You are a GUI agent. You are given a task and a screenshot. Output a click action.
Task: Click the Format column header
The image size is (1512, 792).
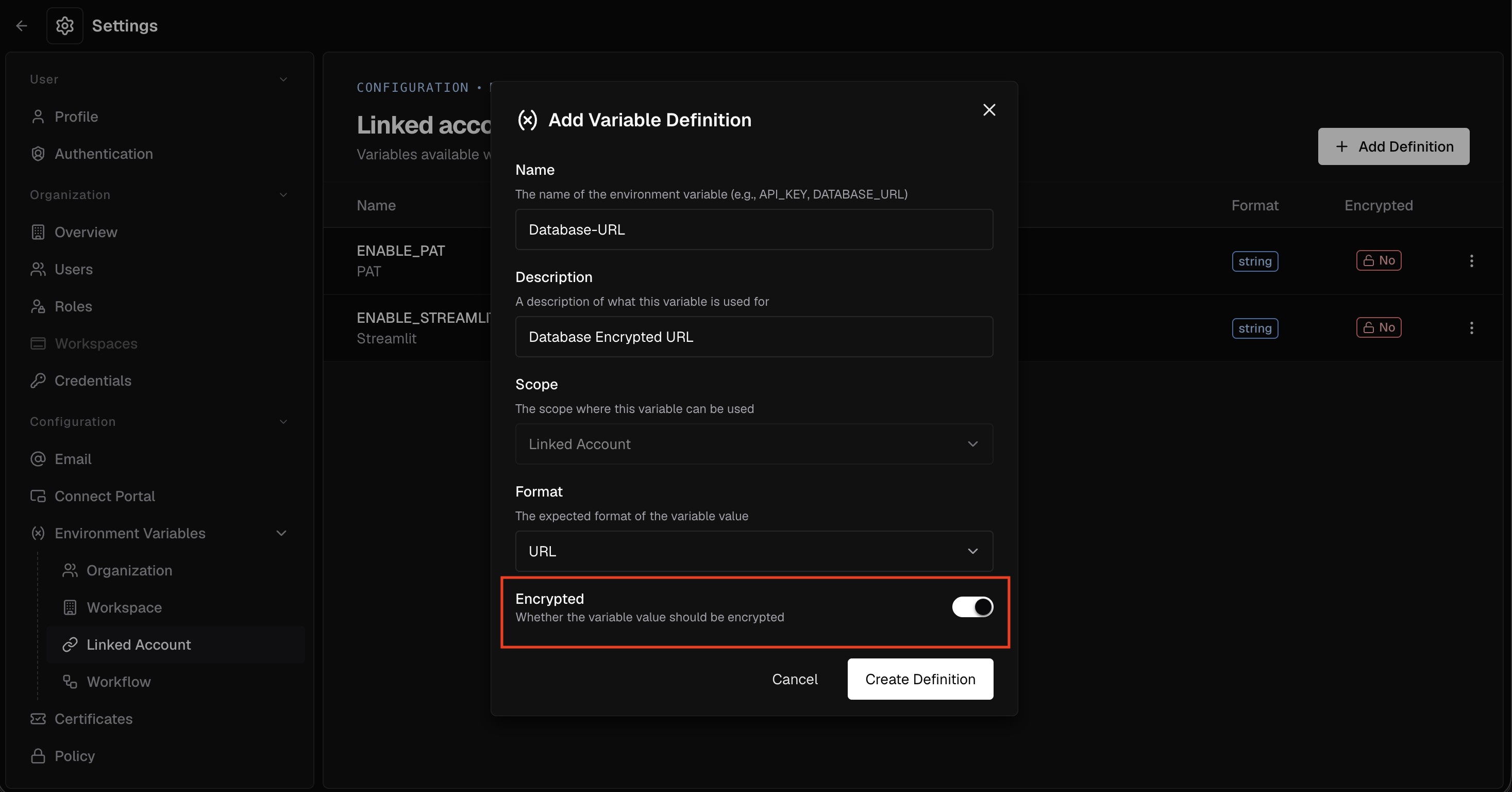1255,206
